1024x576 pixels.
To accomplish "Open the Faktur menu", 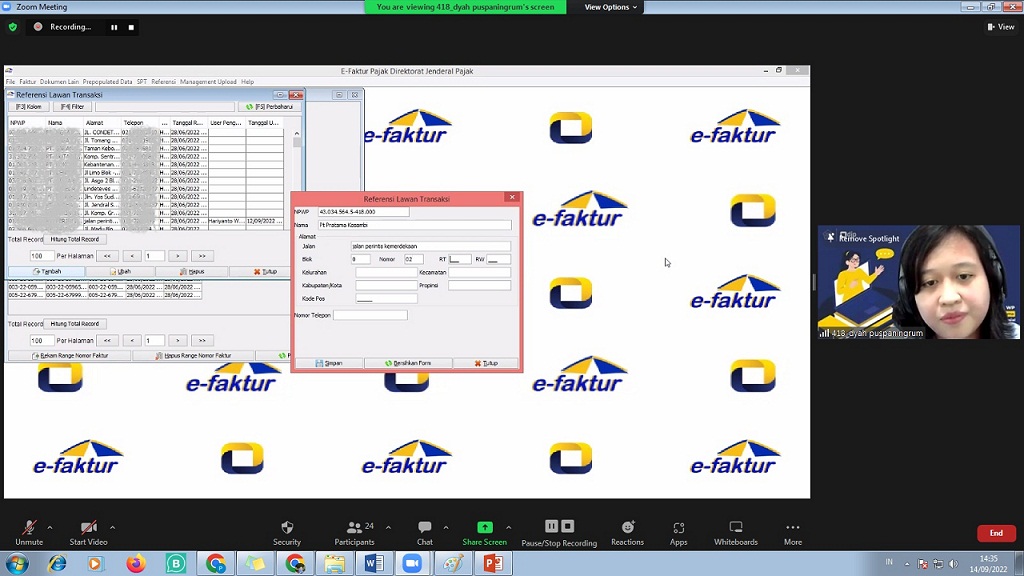I will point(28,82).
